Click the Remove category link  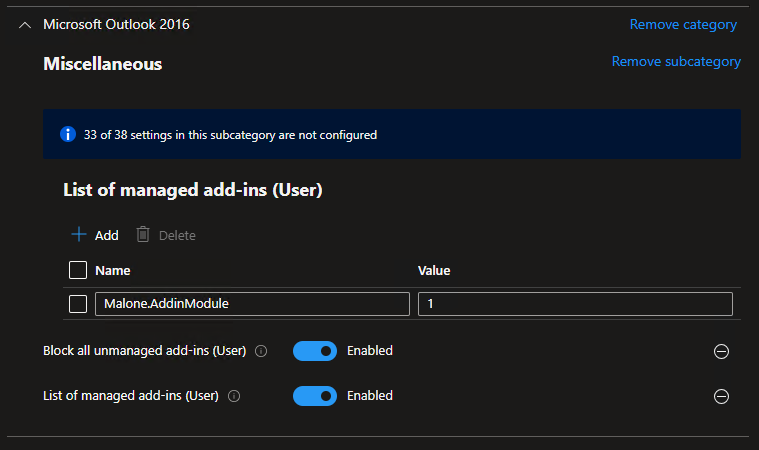point(683,24)
